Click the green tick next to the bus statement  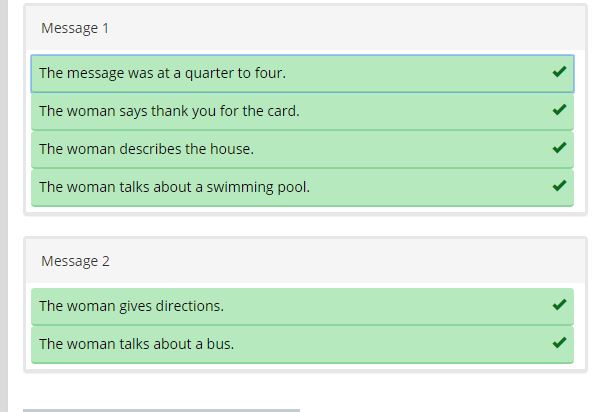pos(559,343)
